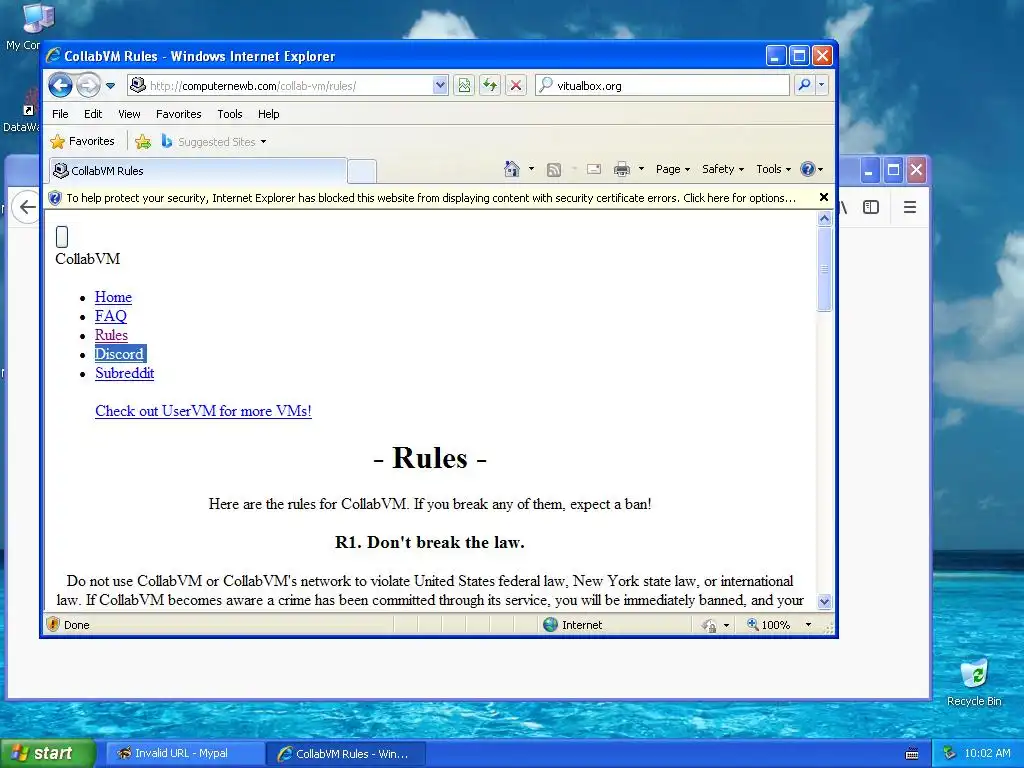Click the security information bar message
Image resolution: width=1024 pixels, height=768 pixels.
click(431, 198)
